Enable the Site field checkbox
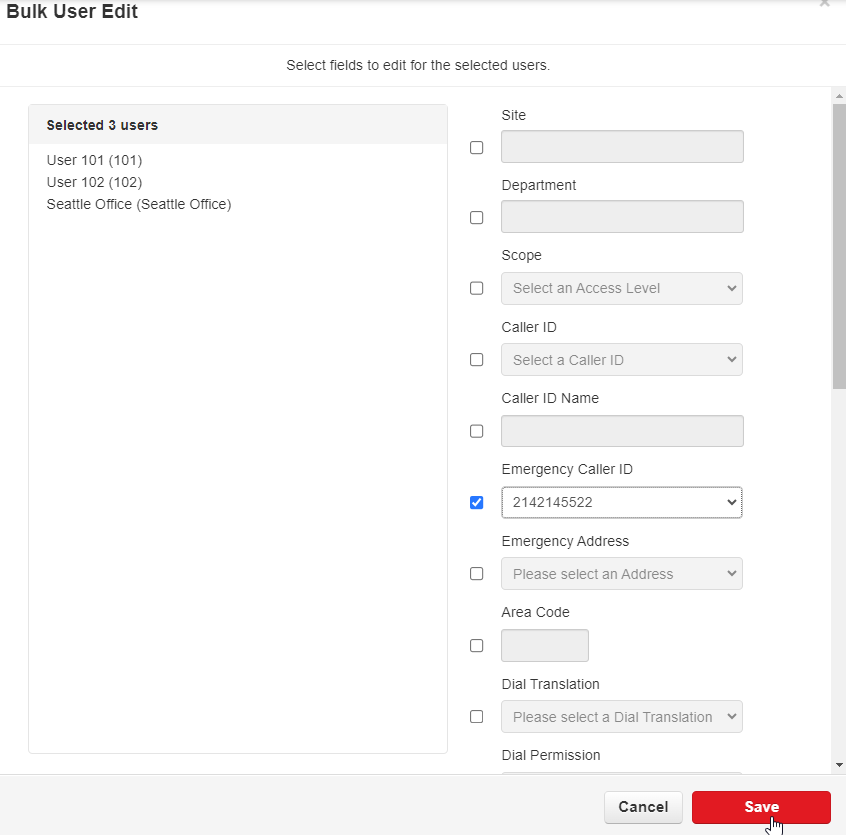This screenshot has height=835, width=846. [477, 147]
